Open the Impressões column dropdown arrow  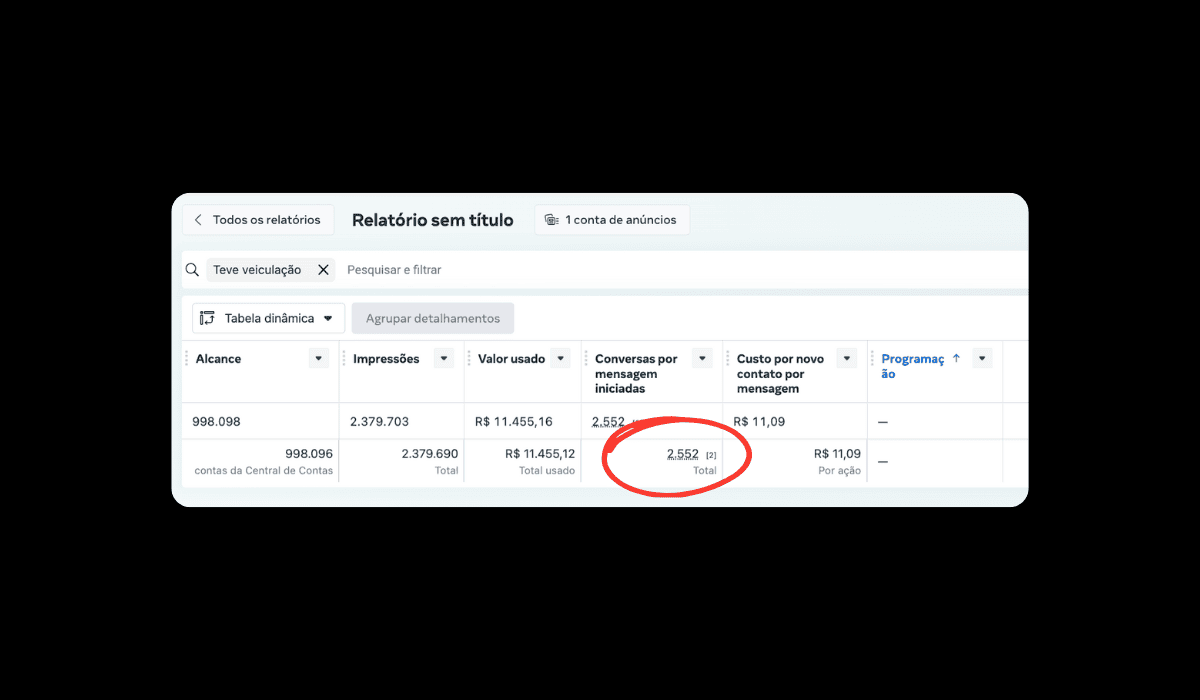tap(443, 359)
